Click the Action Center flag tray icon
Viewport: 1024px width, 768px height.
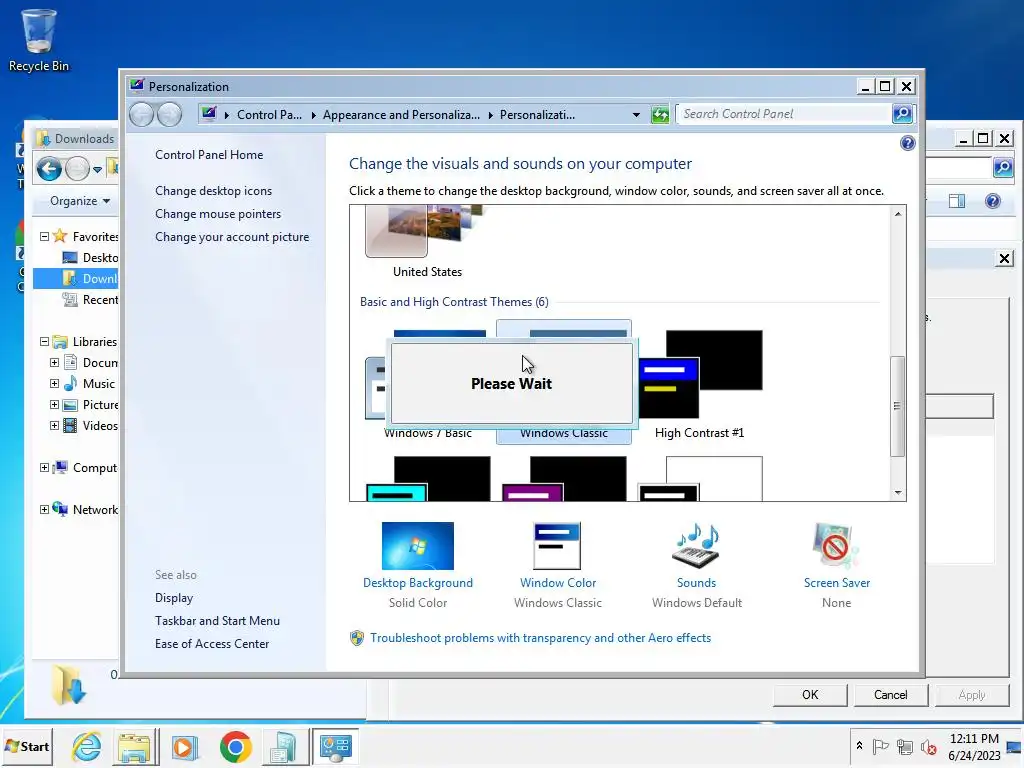[x=880, y=746]
